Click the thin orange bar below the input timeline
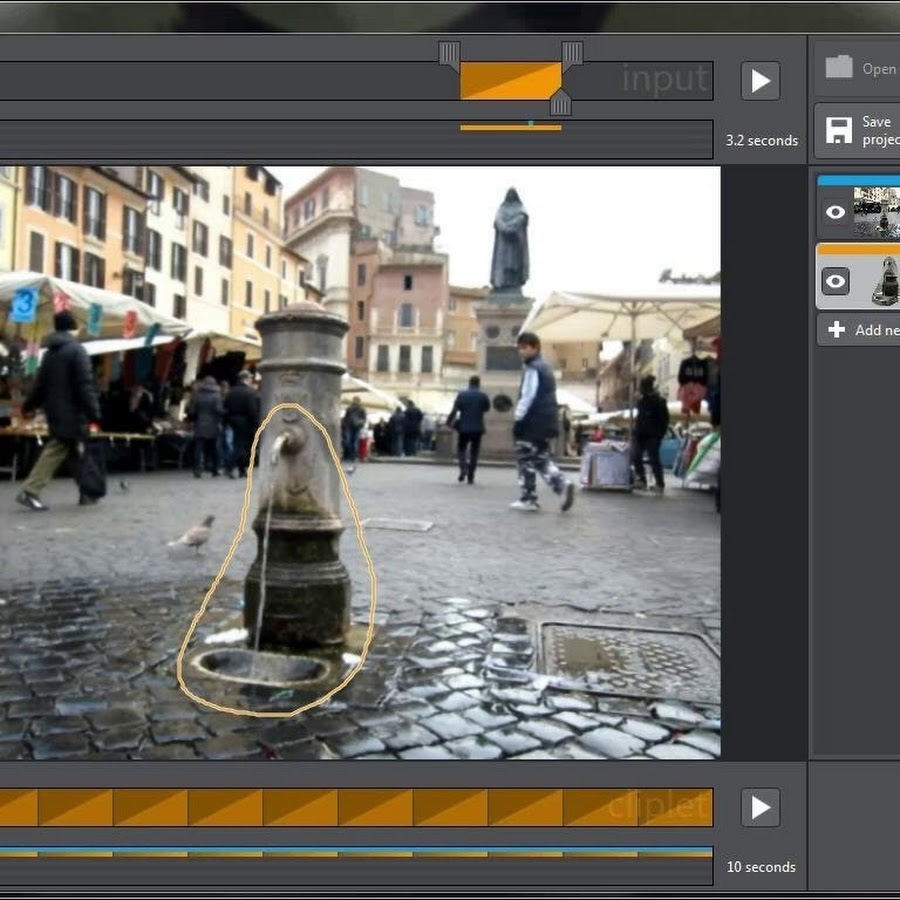 point(510,128)
